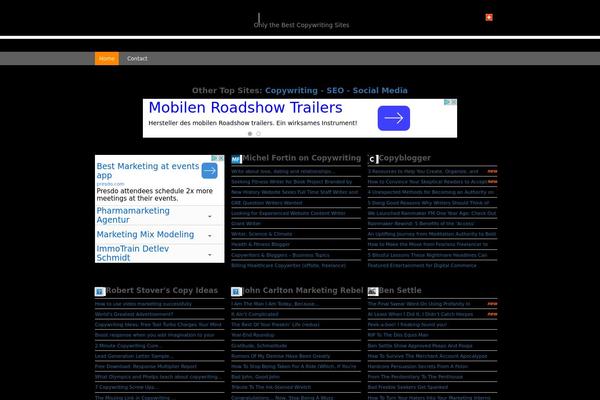Open the Contact page from the navigation bar
Image resolution: width=600 pixels, height=400 pixels.
[137, 59]
